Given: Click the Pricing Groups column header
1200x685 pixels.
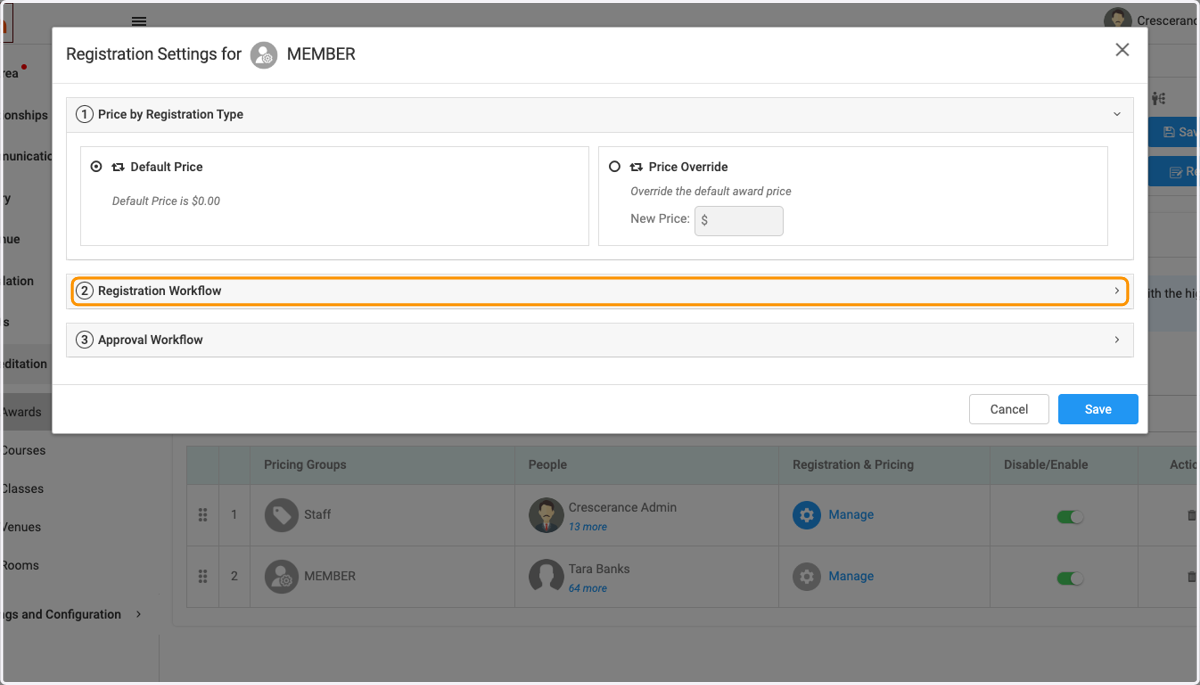Looking at the screenshot, I should pyautogui.click(x=305, y=464).
